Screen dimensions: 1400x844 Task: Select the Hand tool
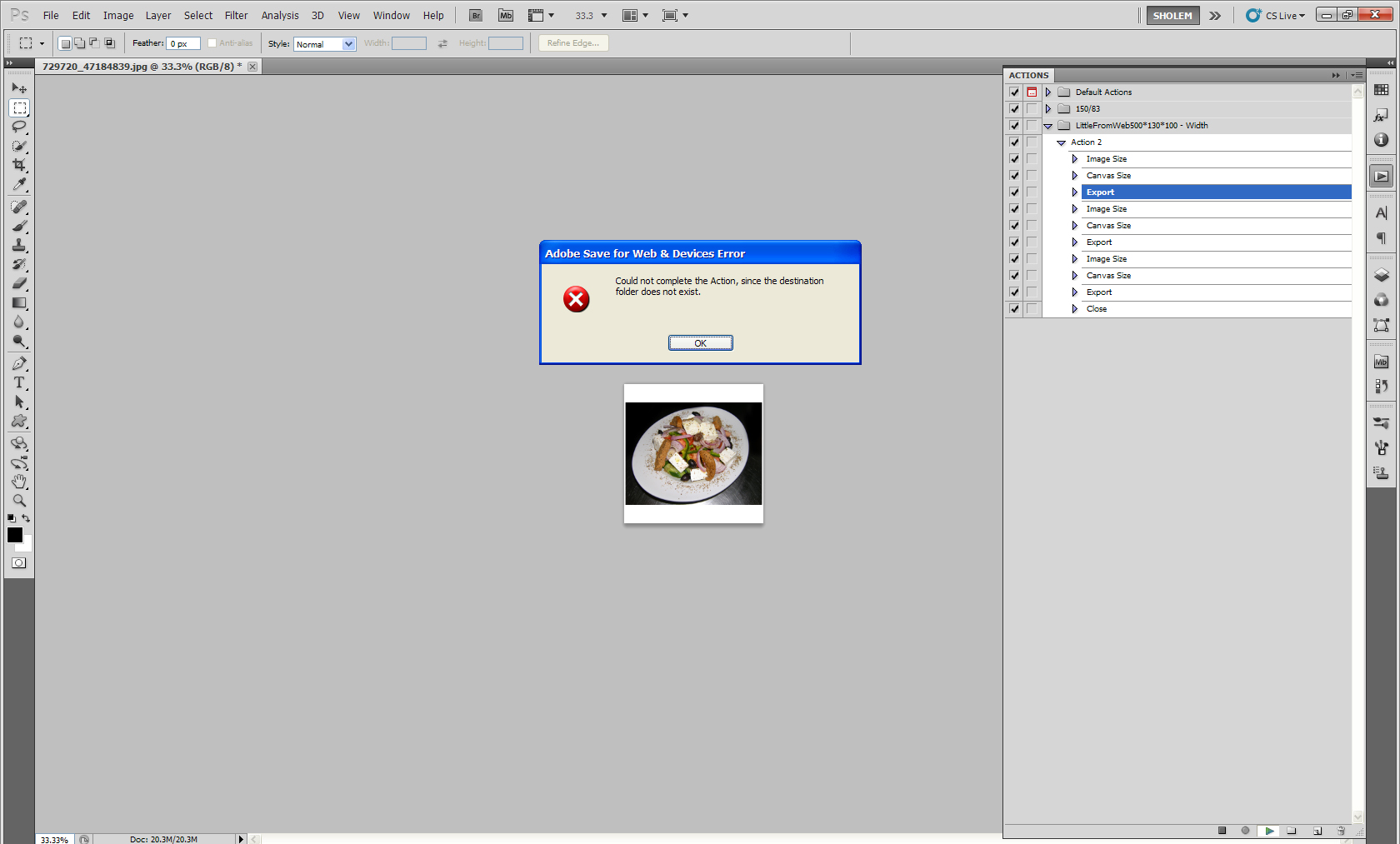[19, 482]
